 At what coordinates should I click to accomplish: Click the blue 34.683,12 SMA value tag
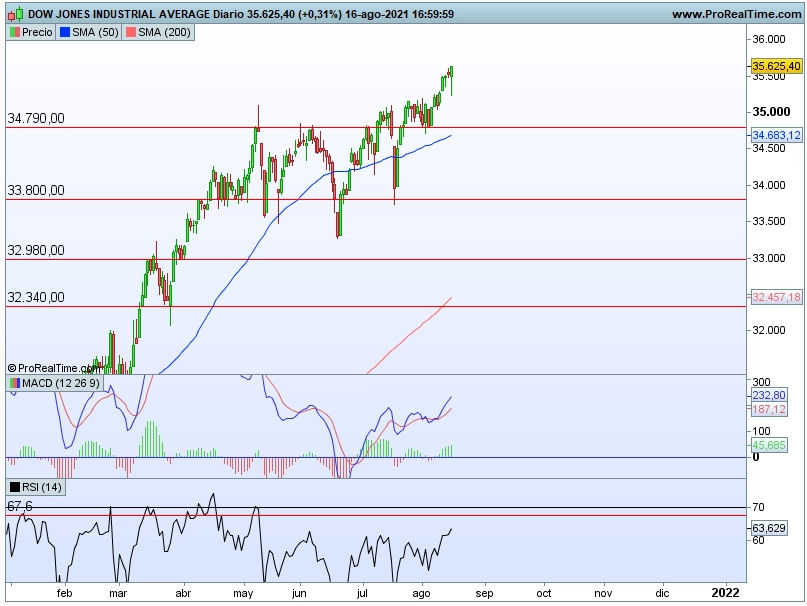click(776, 135)
